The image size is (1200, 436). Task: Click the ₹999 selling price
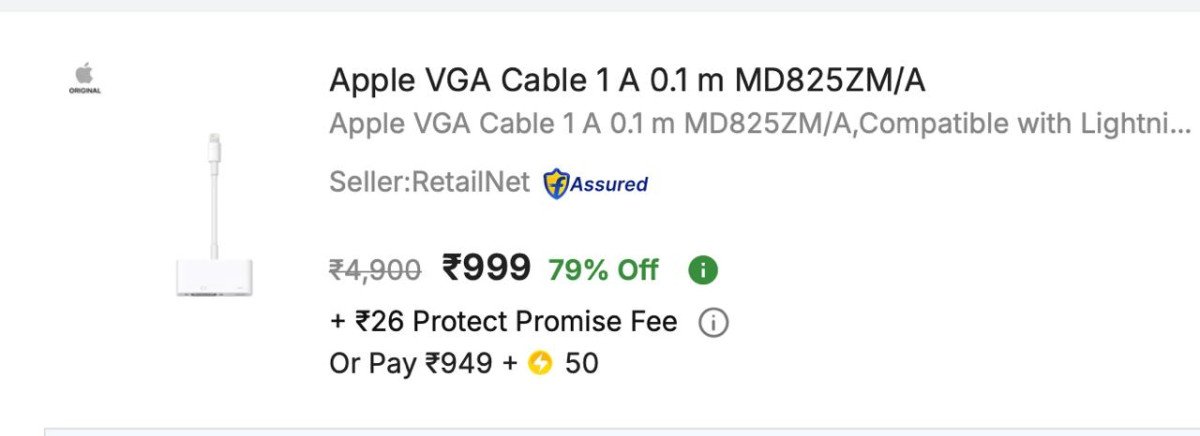(487, 267)
